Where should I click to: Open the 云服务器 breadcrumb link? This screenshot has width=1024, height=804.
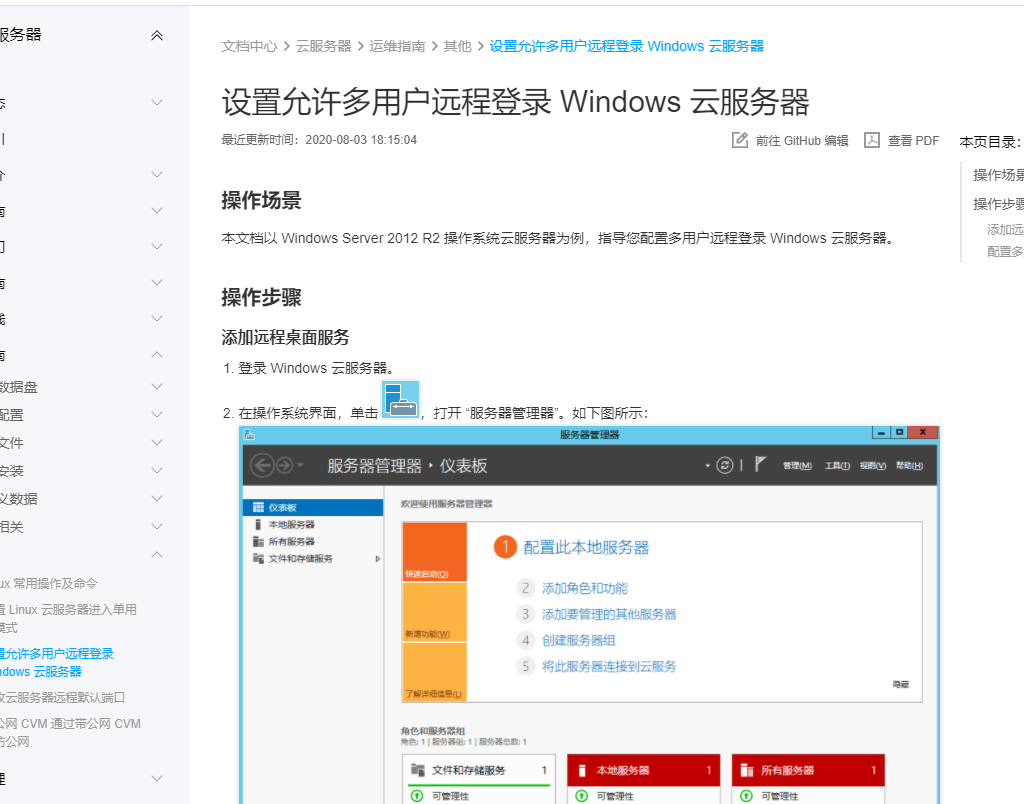321,46
